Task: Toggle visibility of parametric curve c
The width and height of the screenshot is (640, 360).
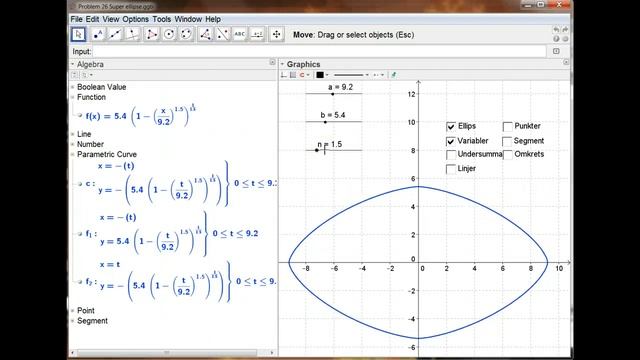Action: click(80, 184)
